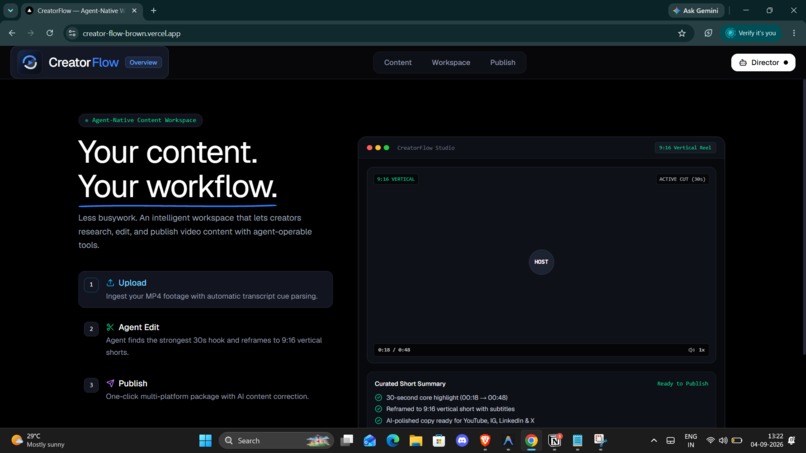Click the CreatorFlow logo icon
This screenshot has width=806, height=453.
coord(30,62)
